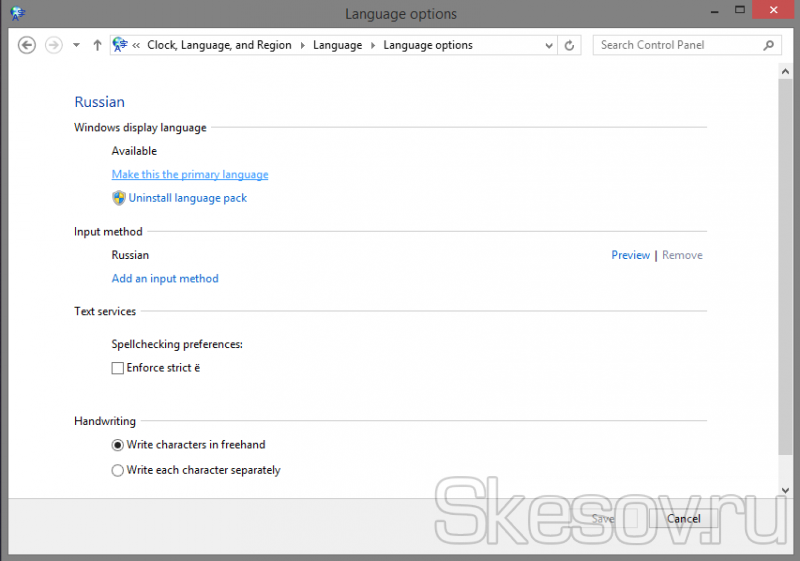The width and height of the screenshot is (800, 561).
Task: Click the Back navigation arrow
Action: pyautogui.click(x=27, y=45)
